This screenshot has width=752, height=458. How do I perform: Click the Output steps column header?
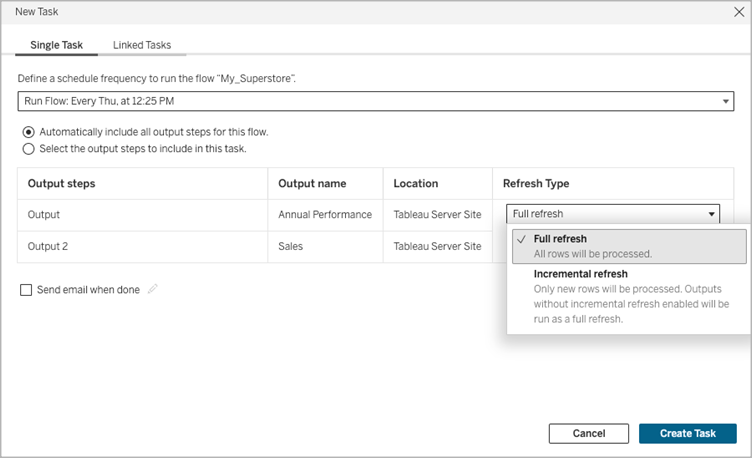click(61, 183)
